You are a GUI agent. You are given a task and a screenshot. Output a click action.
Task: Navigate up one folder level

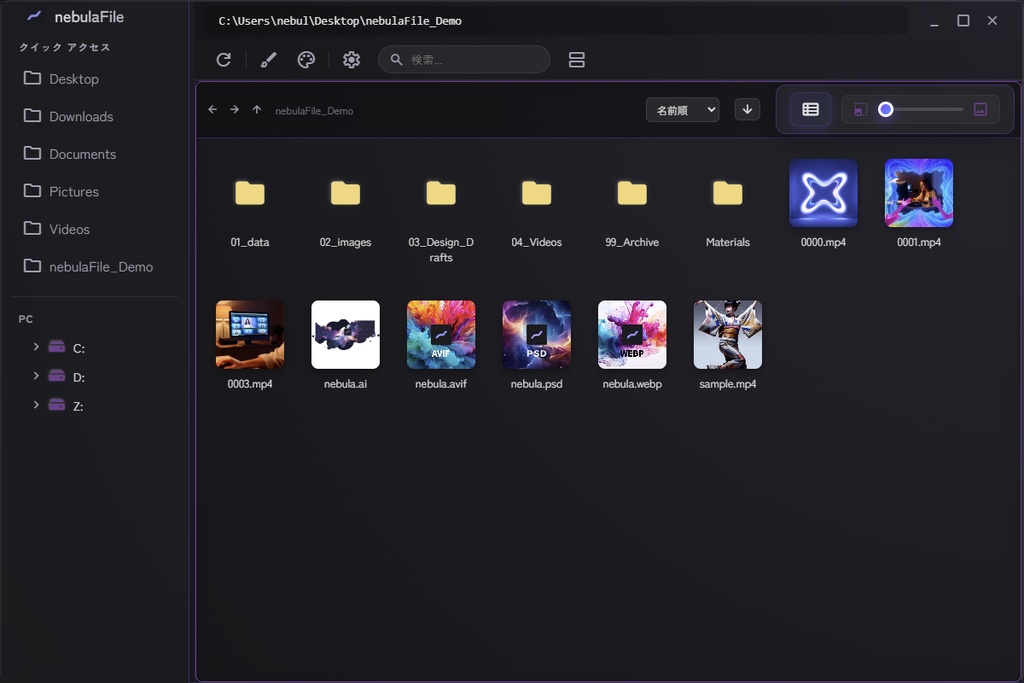257,110
